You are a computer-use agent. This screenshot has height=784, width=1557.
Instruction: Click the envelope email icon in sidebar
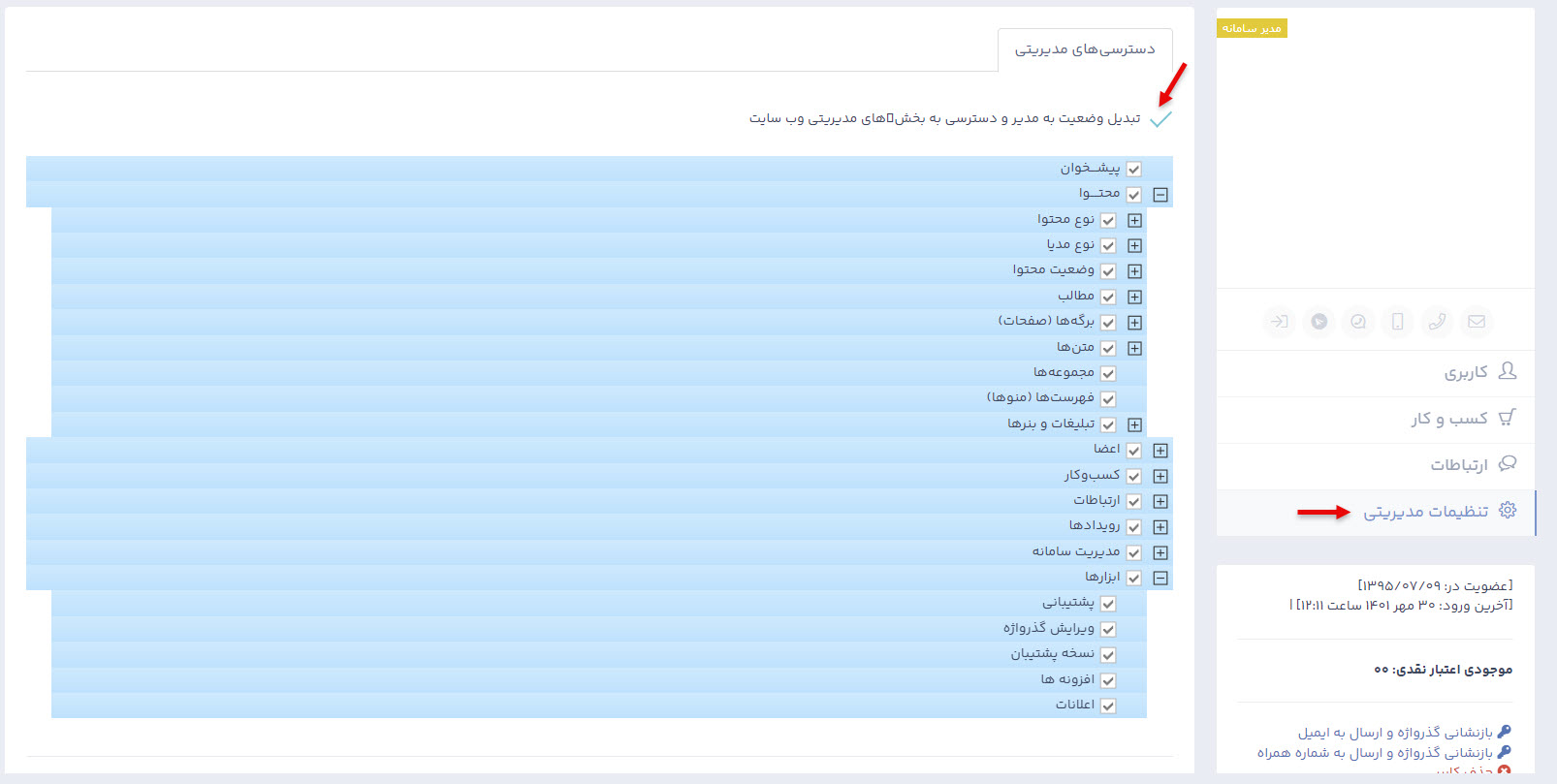[1476, 322]
